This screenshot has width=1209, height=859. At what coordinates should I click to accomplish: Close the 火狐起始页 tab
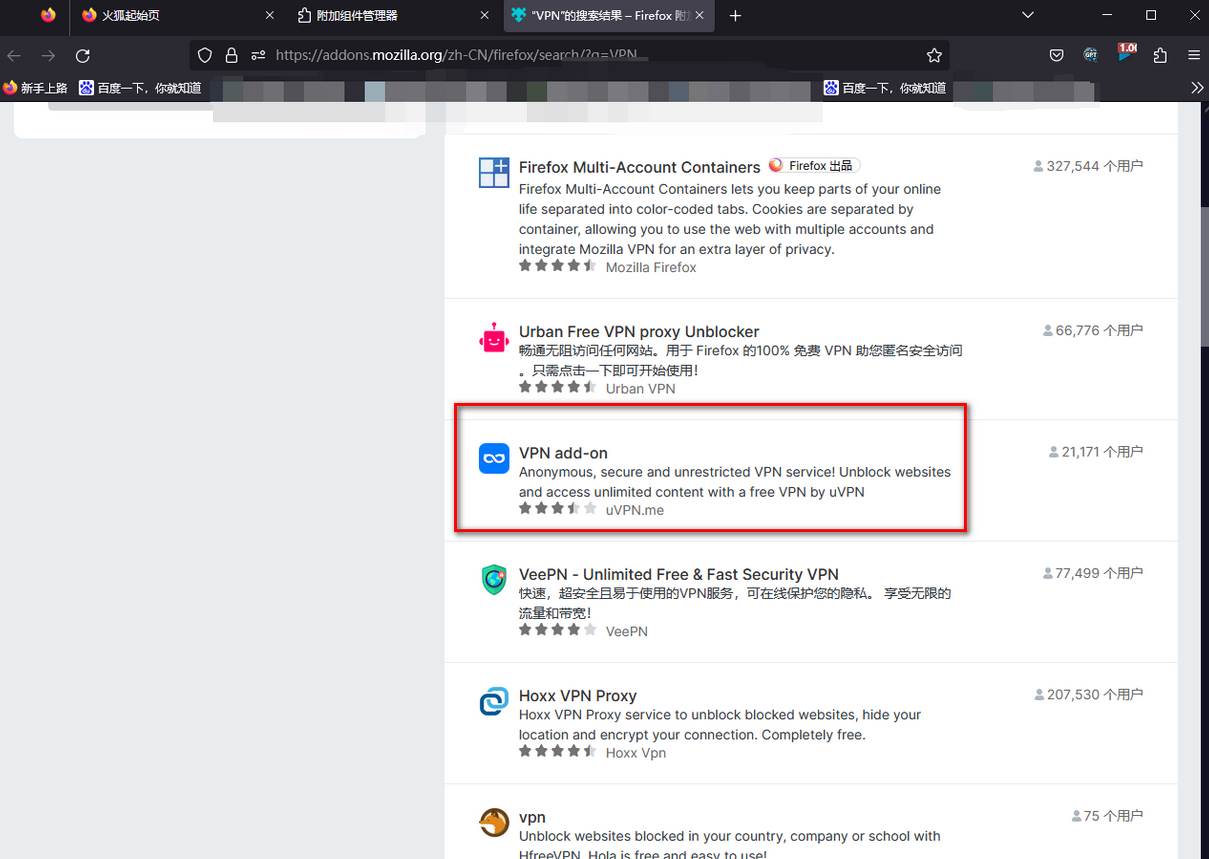269,15
